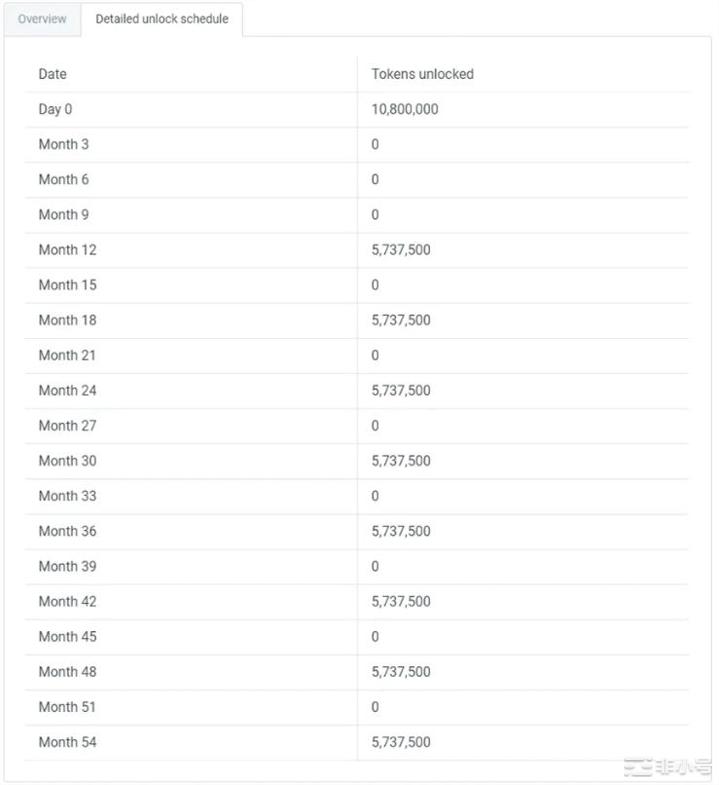
Task: Click the Month 12 row label
Action: pos(67,250)
